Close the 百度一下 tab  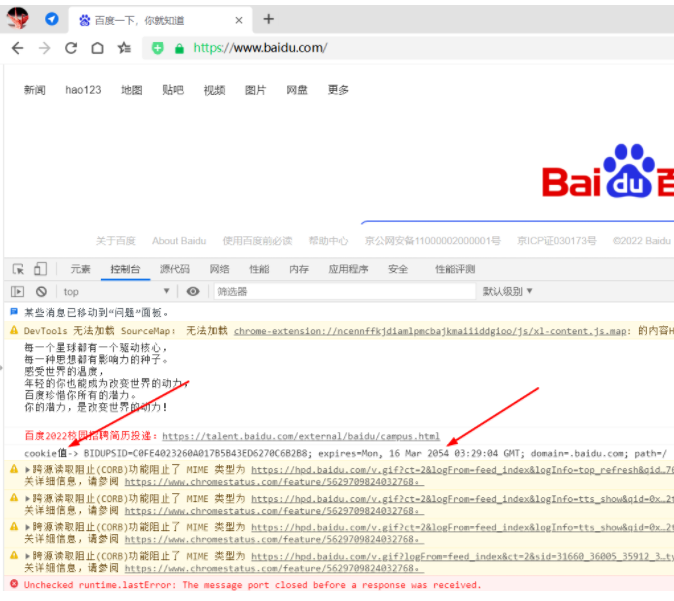tap(239, 20)
